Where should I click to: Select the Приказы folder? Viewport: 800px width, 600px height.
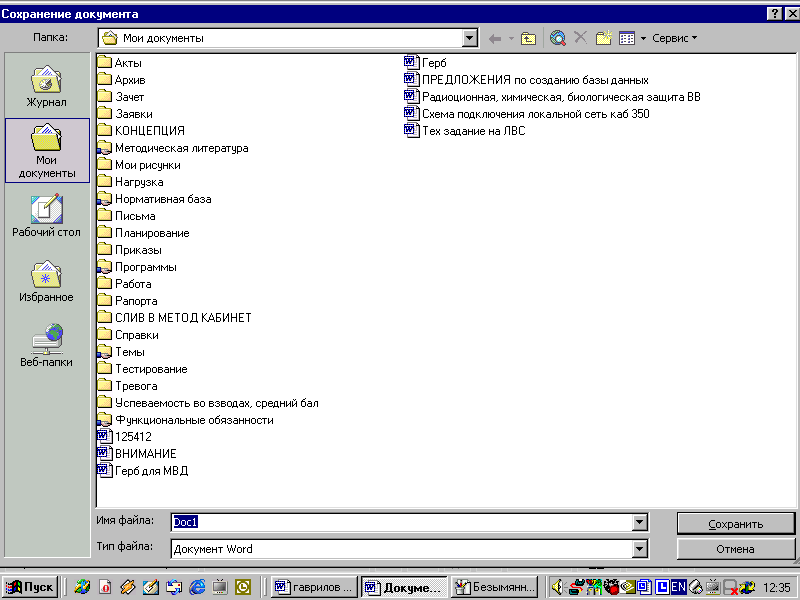point(130,250)
